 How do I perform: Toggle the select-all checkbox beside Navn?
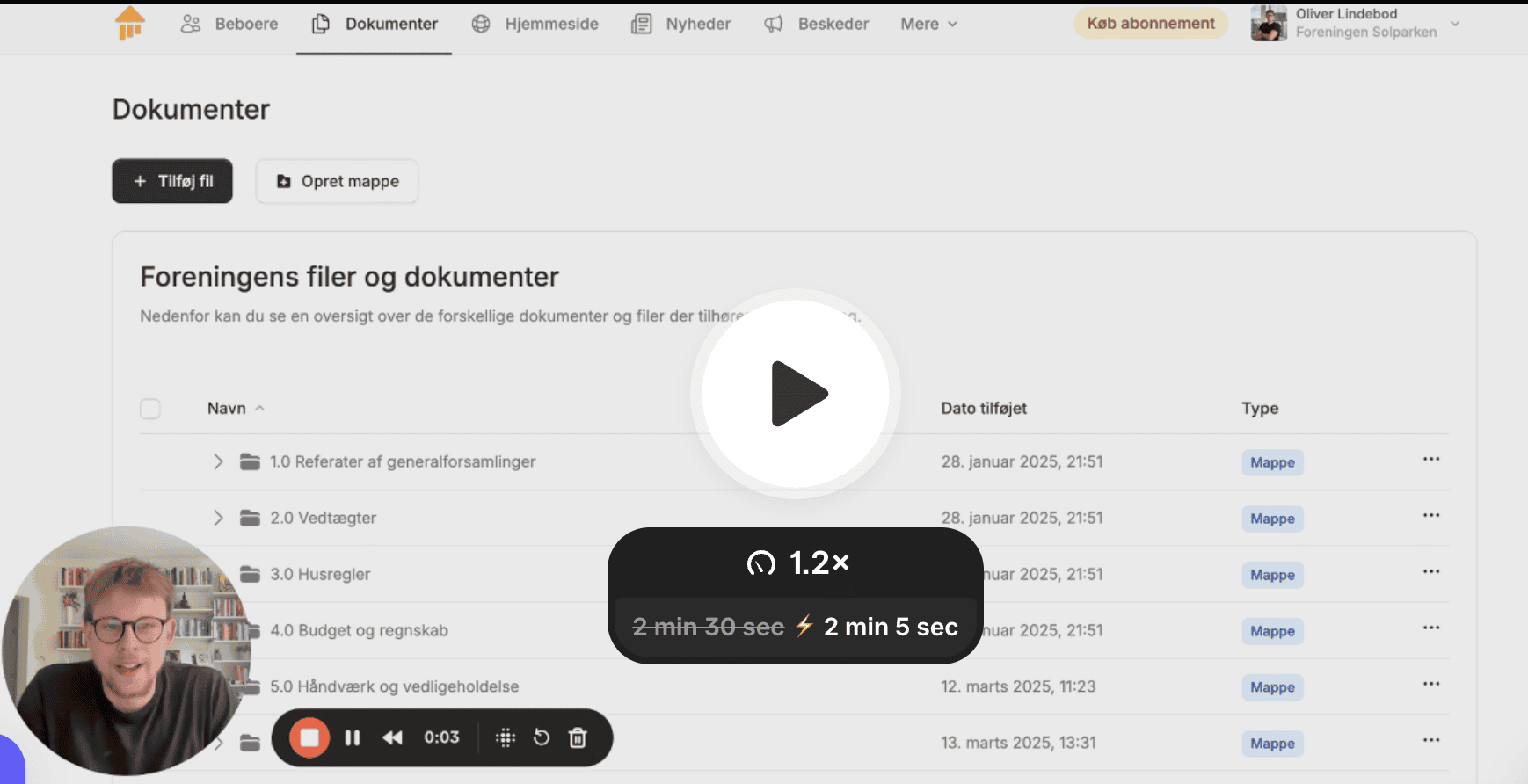[x=150, y=409]
